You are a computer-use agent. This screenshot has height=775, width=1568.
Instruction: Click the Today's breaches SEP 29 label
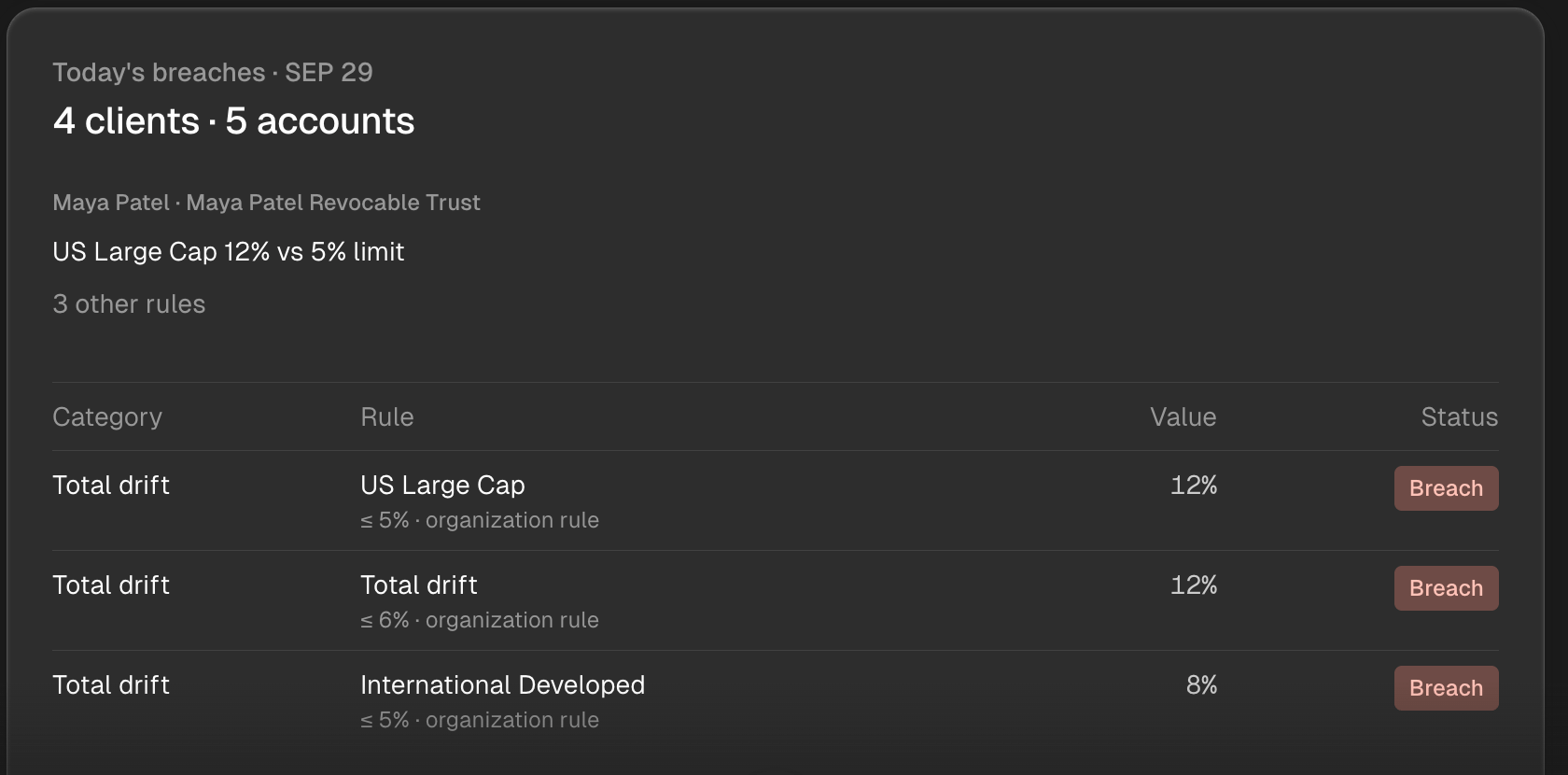point(213,73)
